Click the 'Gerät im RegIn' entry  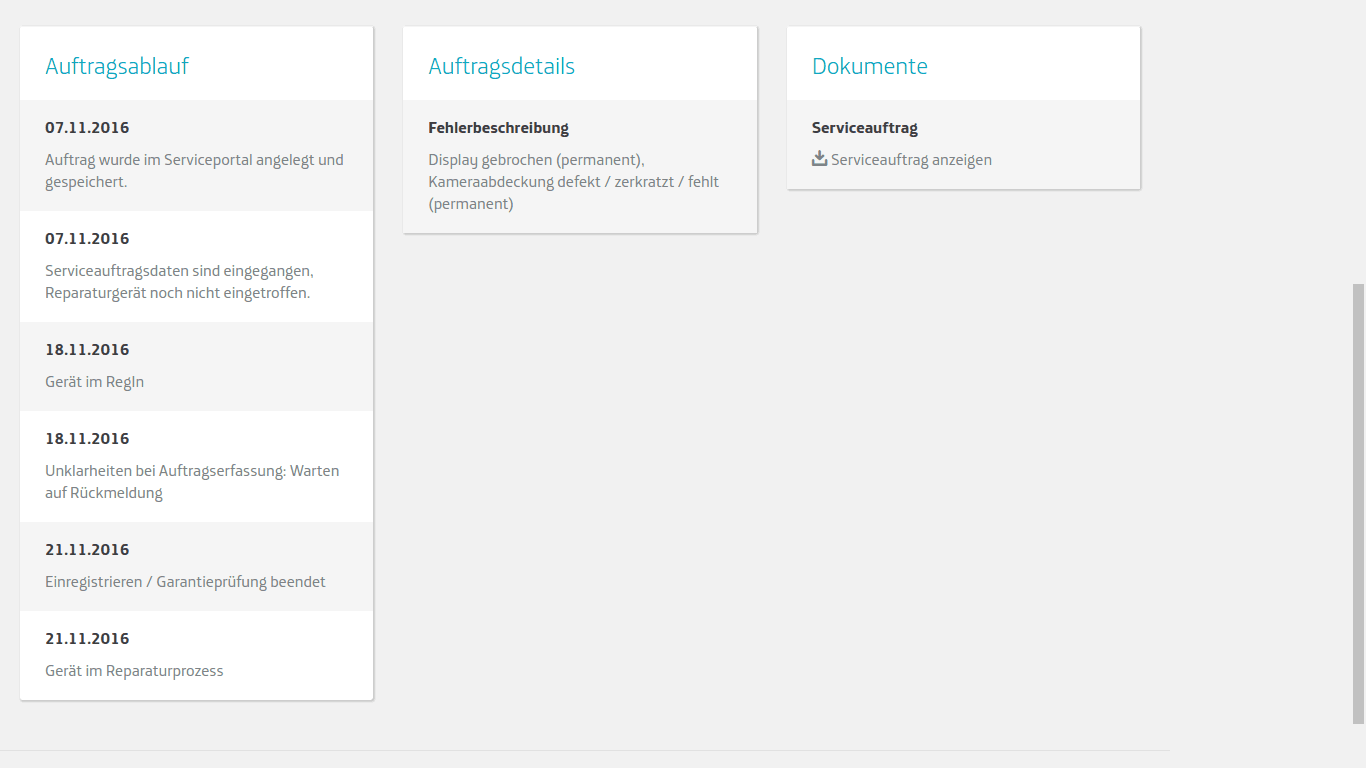[95, 382]
